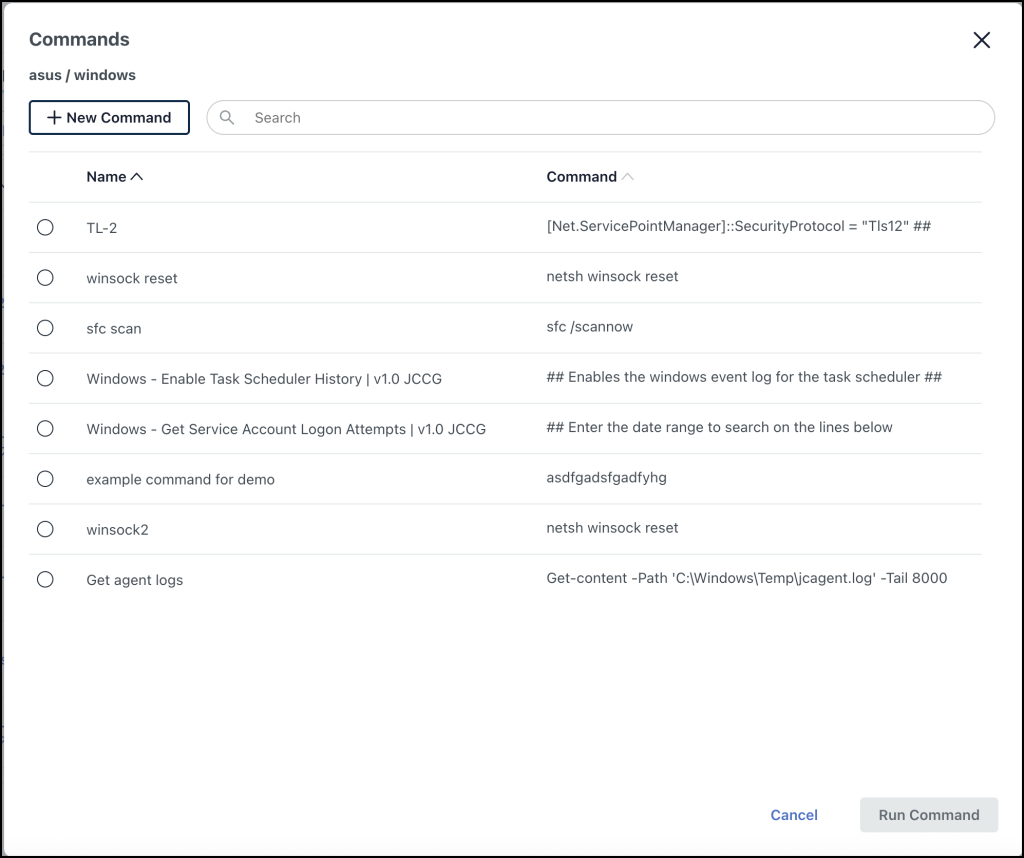Select example command for demo radio button
Screen dimensions: 1024x858
click(x=45, y=479)
